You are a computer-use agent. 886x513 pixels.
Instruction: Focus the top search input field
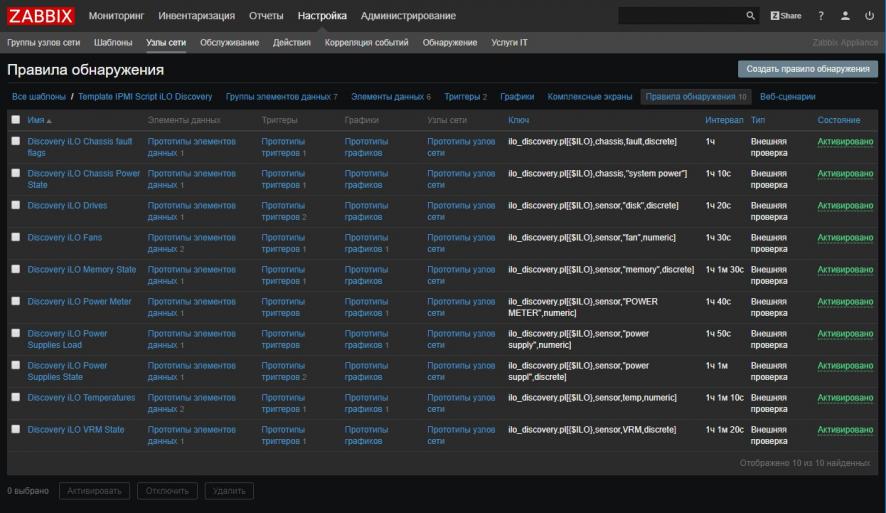pyautogui.click(x=680, y=16)
